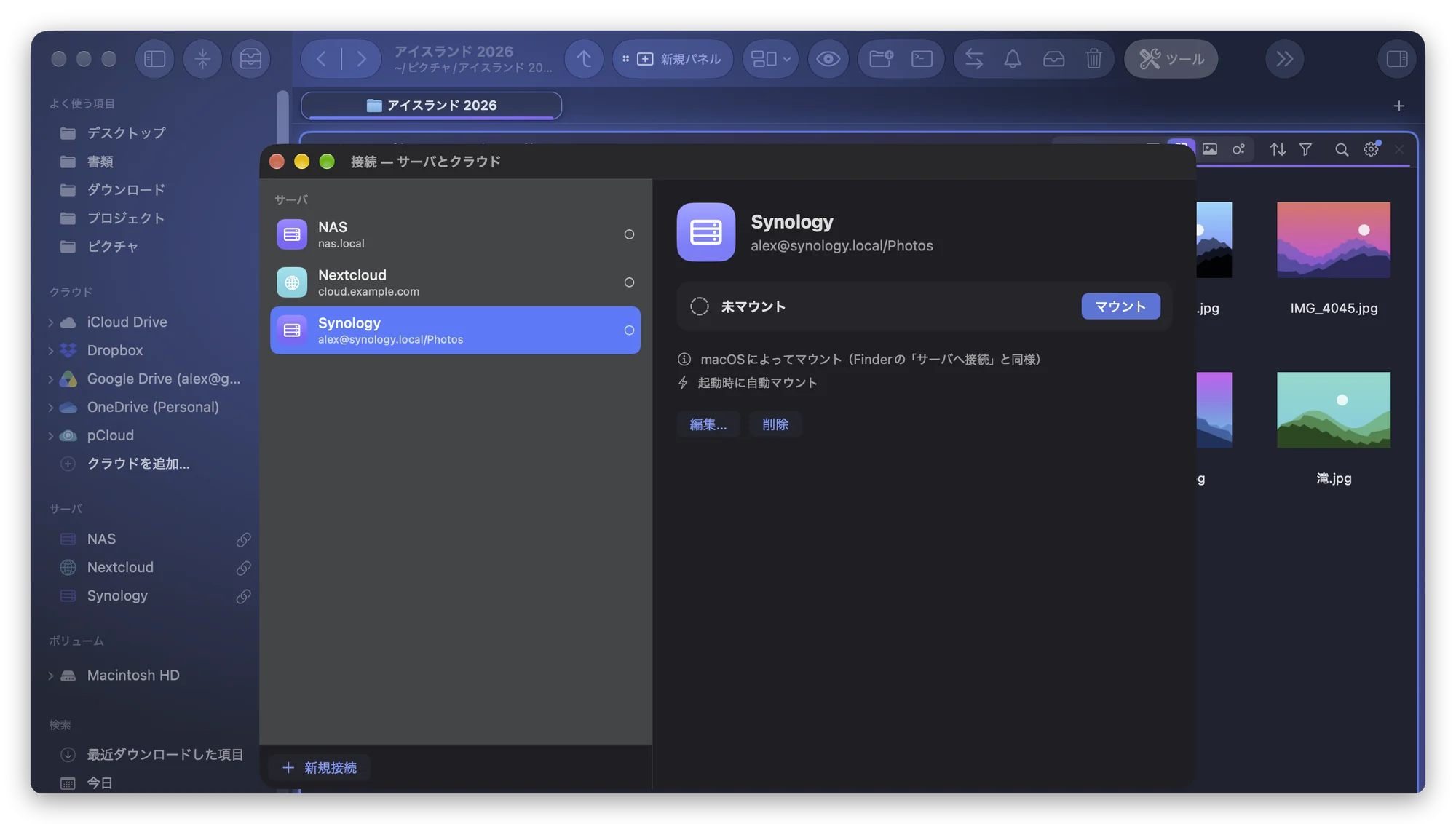The height and width of the screenshot is (824, 1456).
Task: Go back in folder history
Action: (x=321, y=59)
